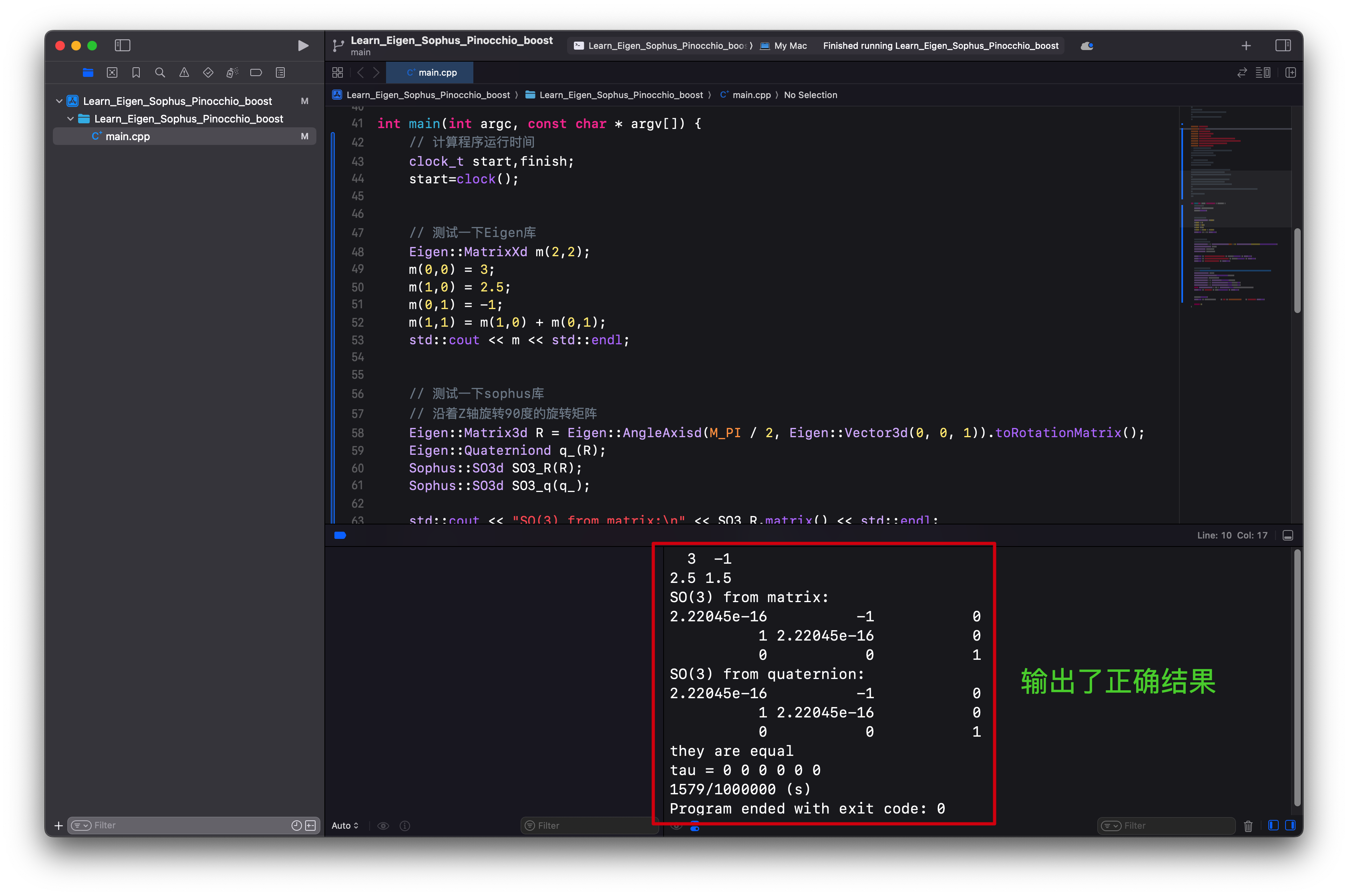
Task: Toggle the variables view pane
Action: (x=1273, y=825)
